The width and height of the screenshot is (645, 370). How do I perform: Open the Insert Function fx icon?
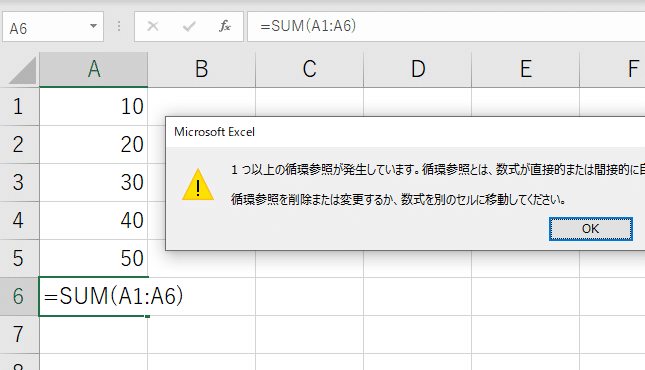coord(225,26)
